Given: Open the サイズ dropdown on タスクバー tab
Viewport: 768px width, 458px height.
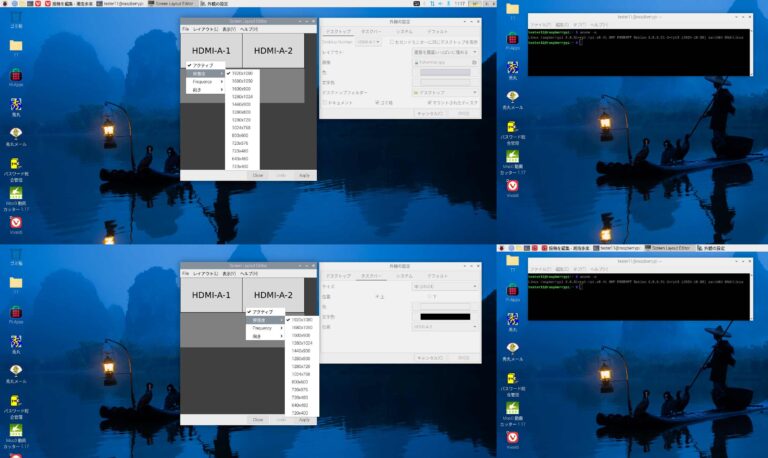Looking at the screenshot, I should click(x=446, y=287).
